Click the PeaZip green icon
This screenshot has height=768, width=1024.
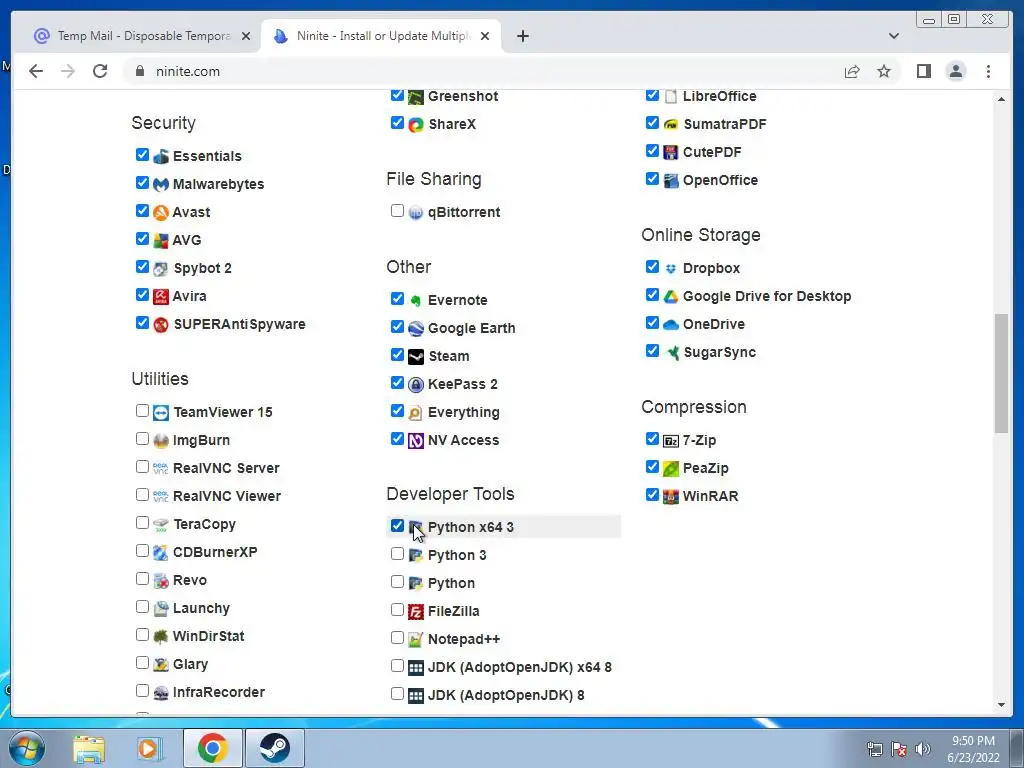point(671,469)
